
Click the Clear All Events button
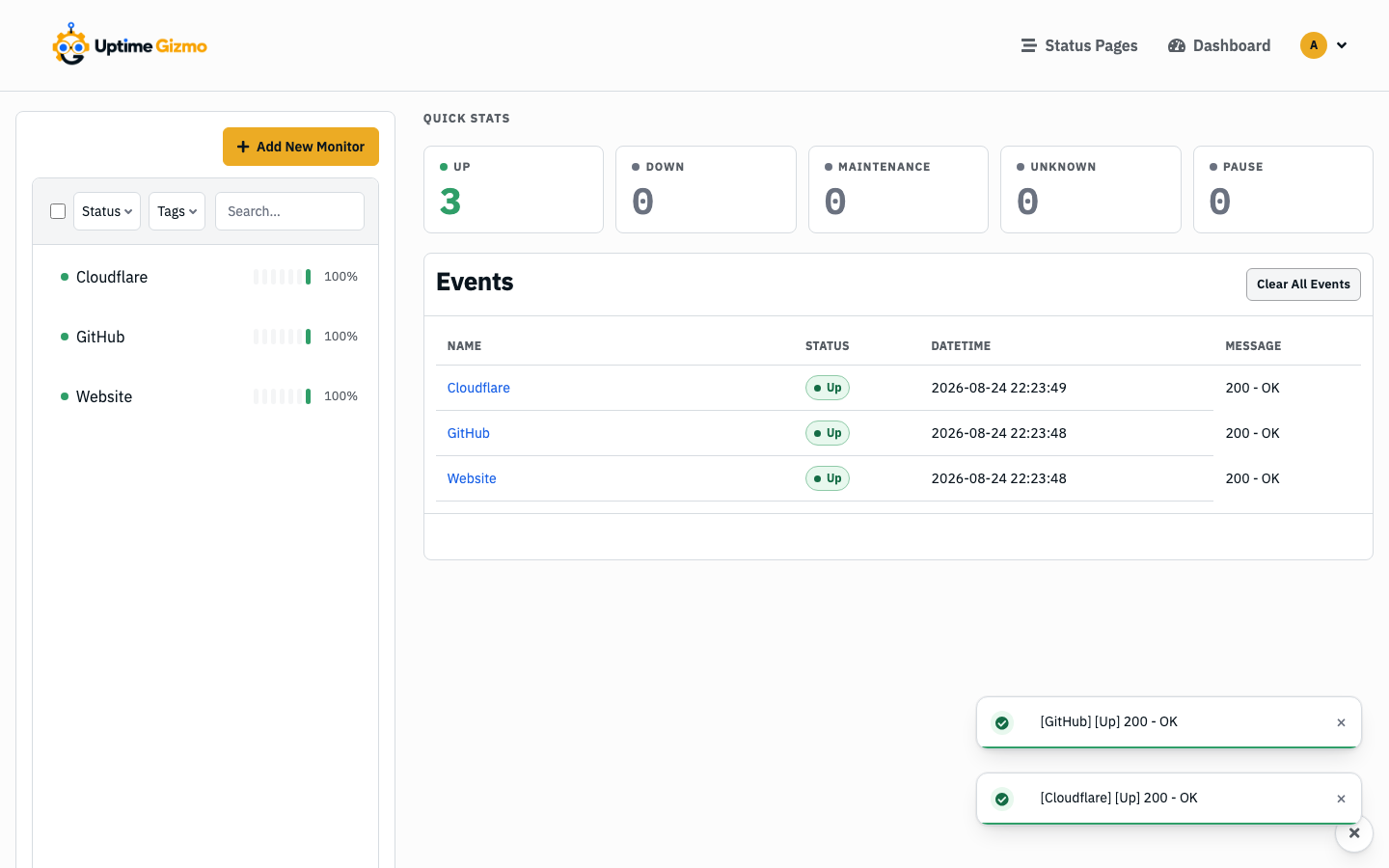pos(1303,285)
